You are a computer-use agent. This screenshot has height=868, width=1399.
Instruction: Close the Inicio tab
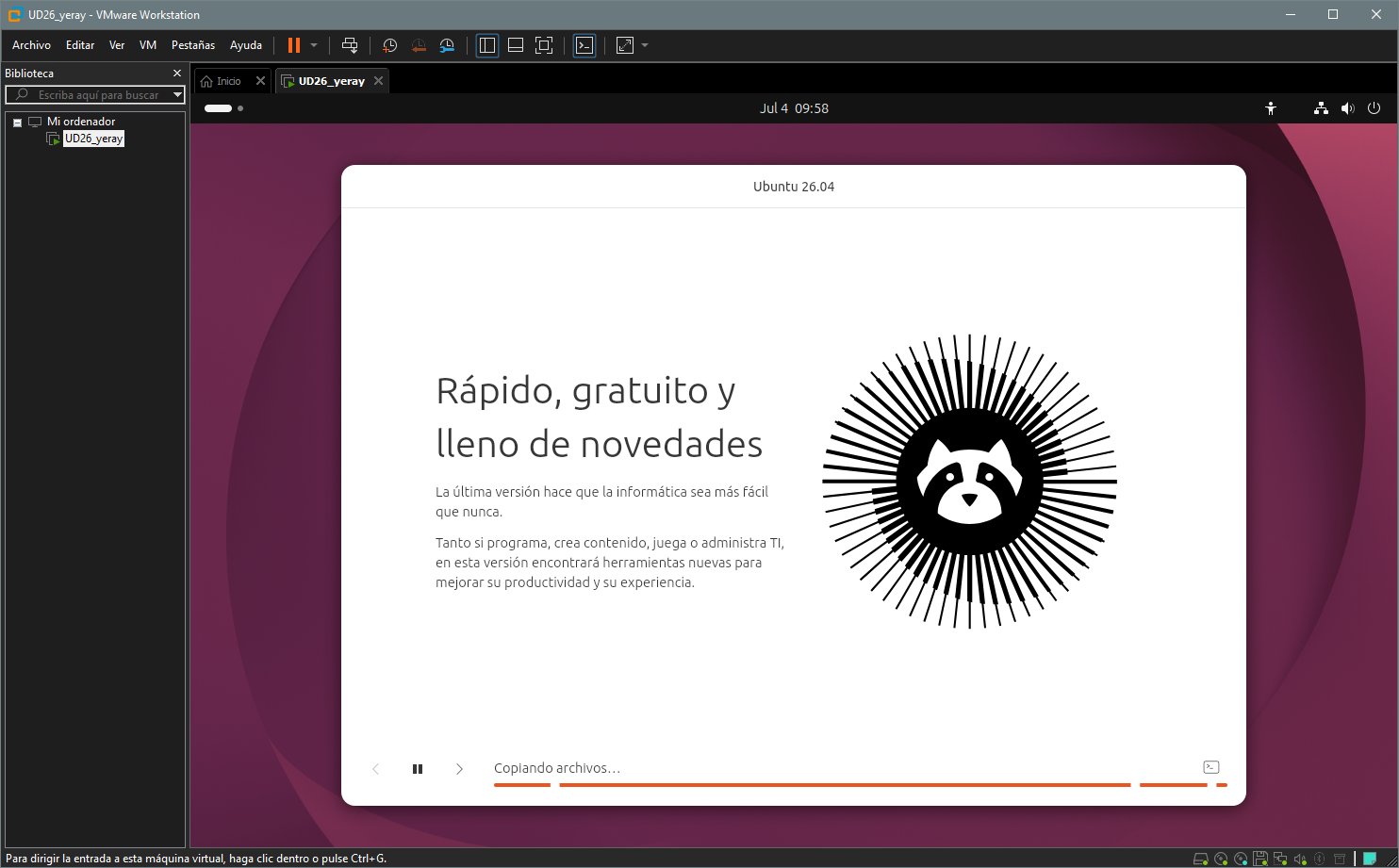[x=261, y=81]
